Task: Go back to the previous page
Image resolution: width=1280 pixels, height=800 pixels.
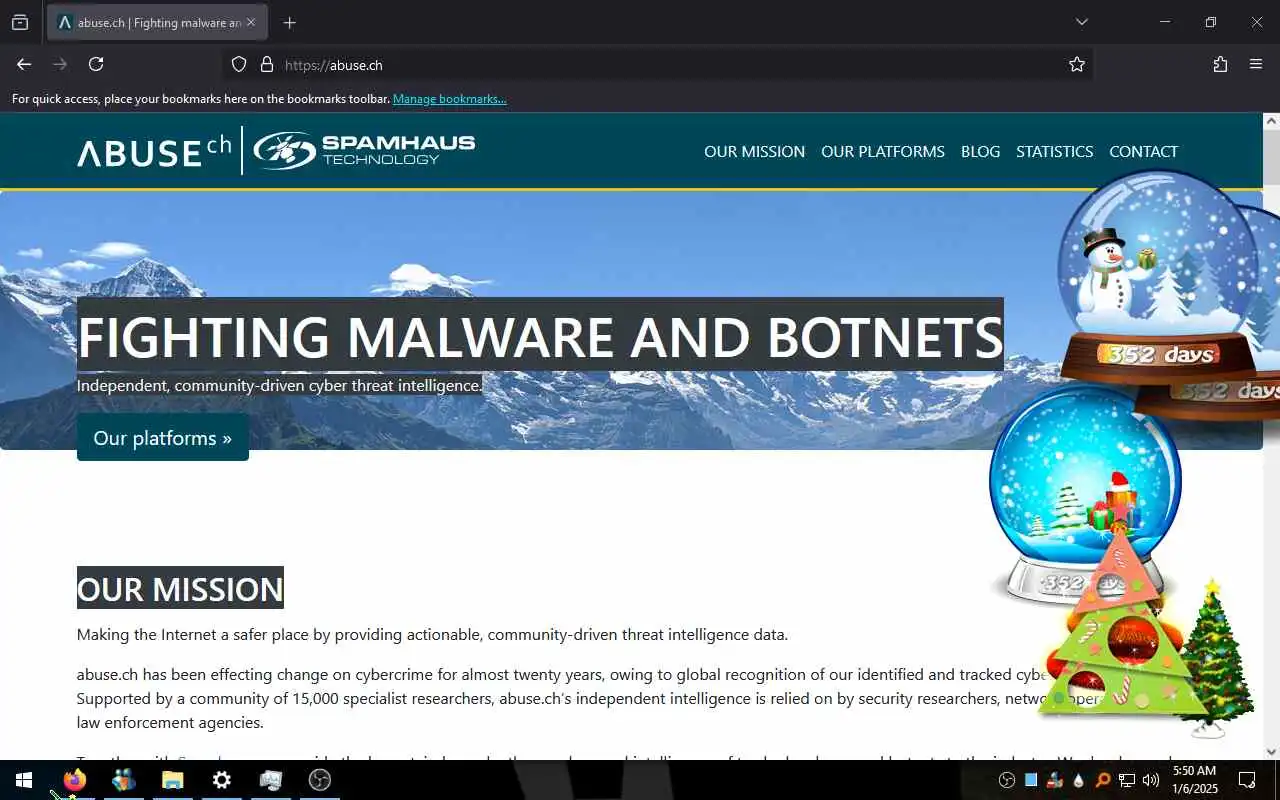Action: [x=24, y=64]
